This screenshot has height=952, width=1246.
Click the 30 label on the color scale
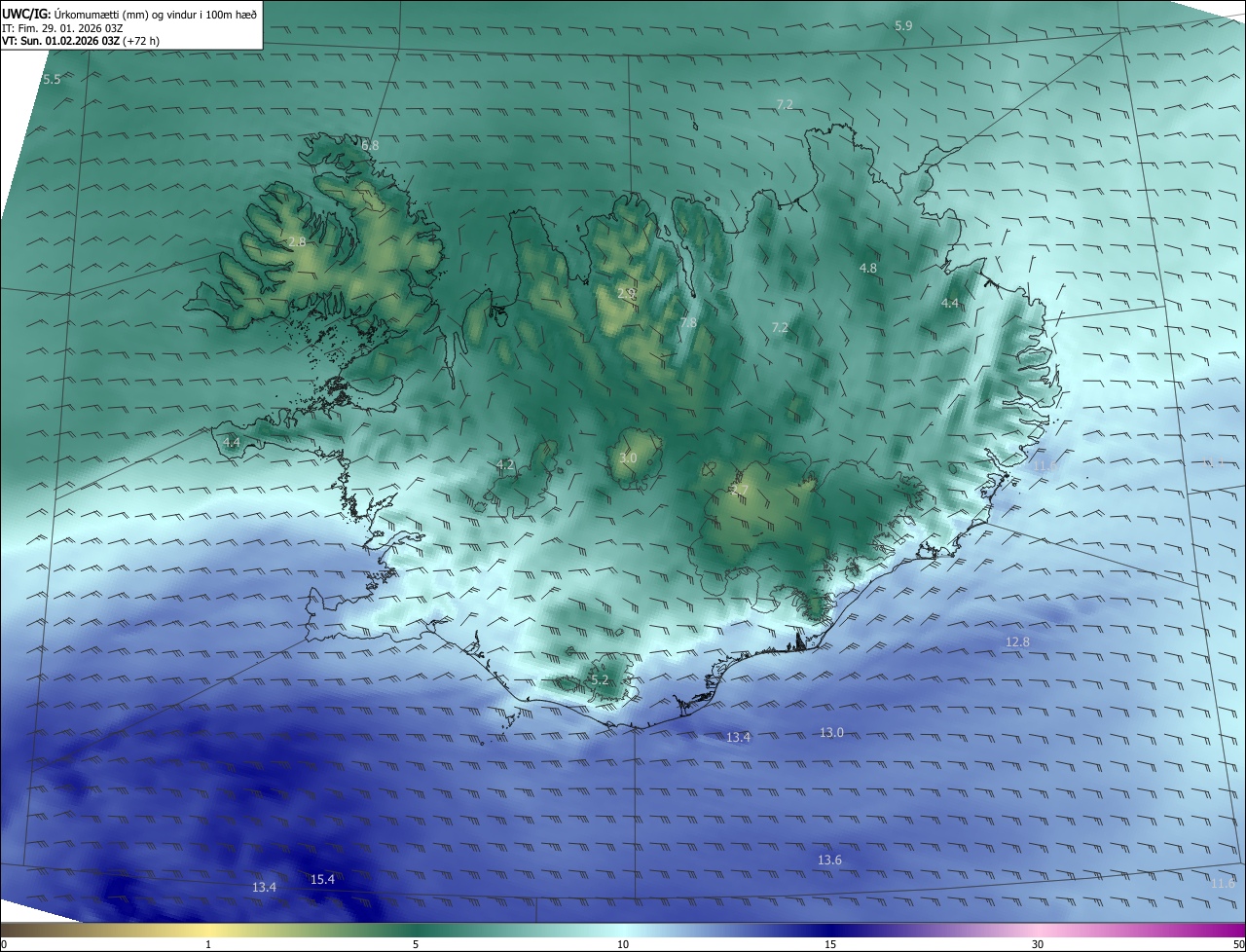[1038, 944]
